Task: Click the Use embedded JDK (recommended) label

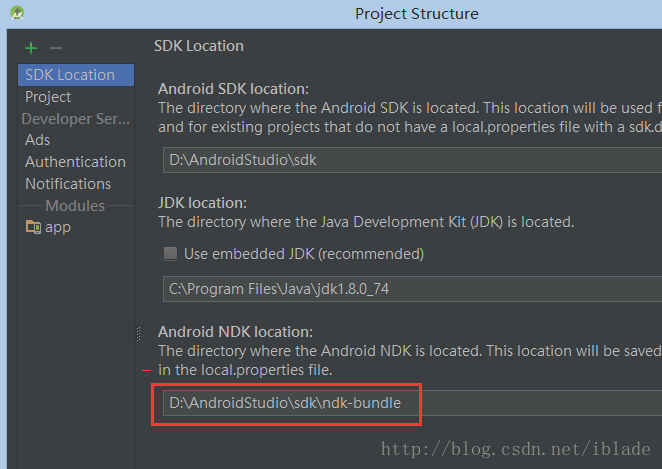Action: tap(304, 254)
